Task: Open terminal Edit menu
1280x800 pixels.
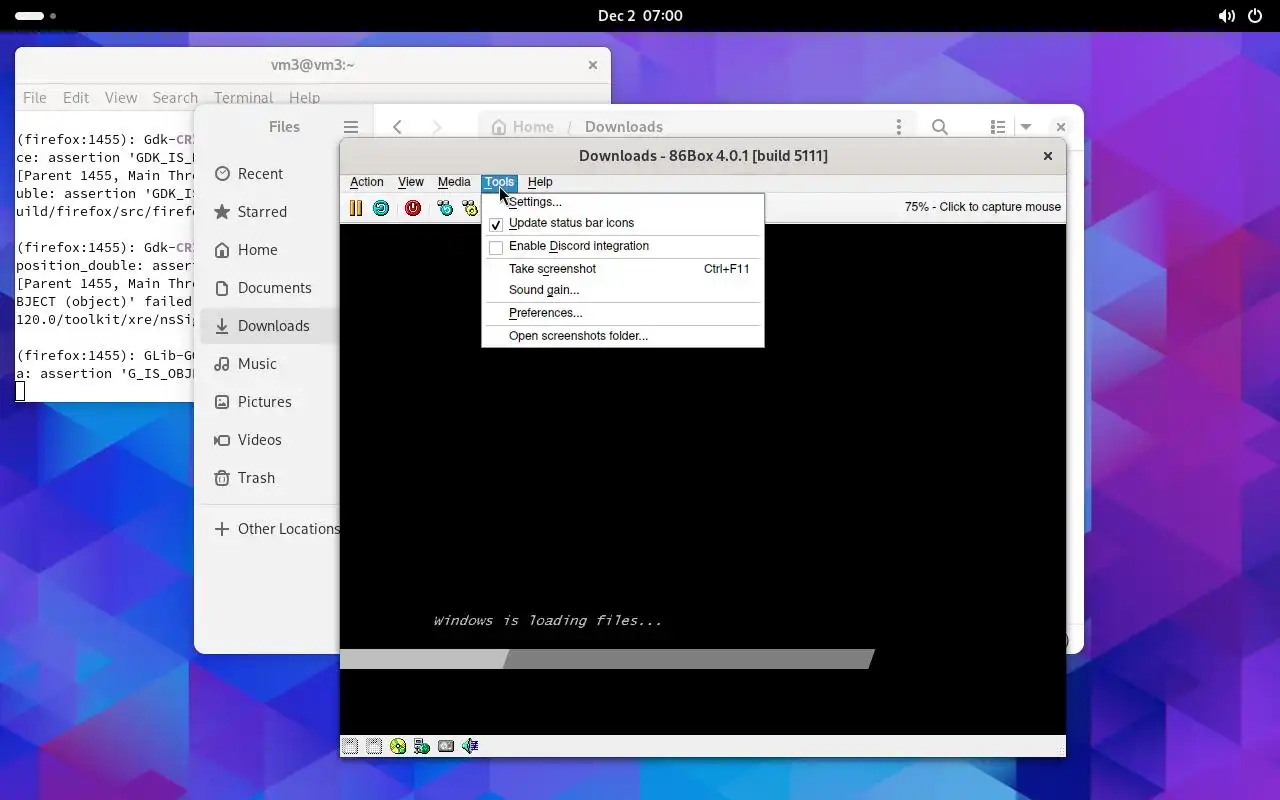Action: (x=76, y=98)
